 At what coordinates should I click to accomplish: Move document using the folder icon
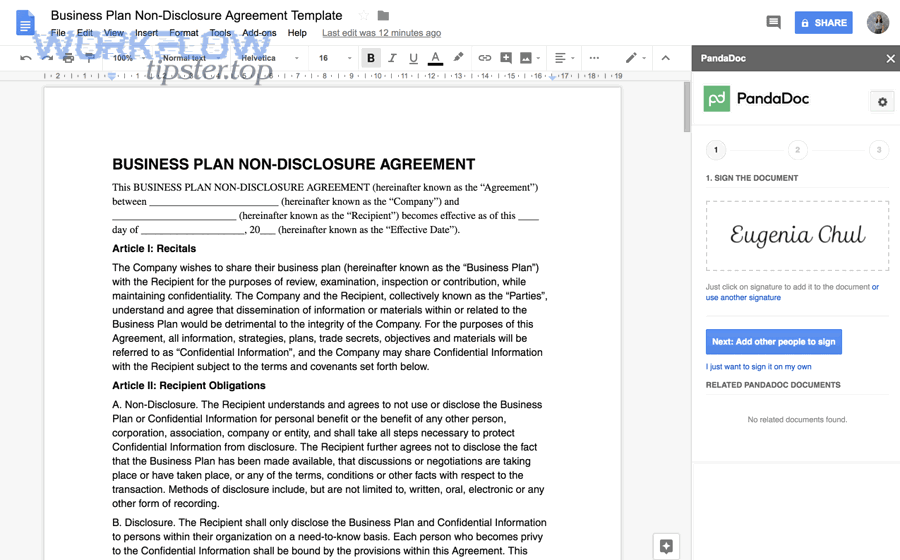point(383,15)
